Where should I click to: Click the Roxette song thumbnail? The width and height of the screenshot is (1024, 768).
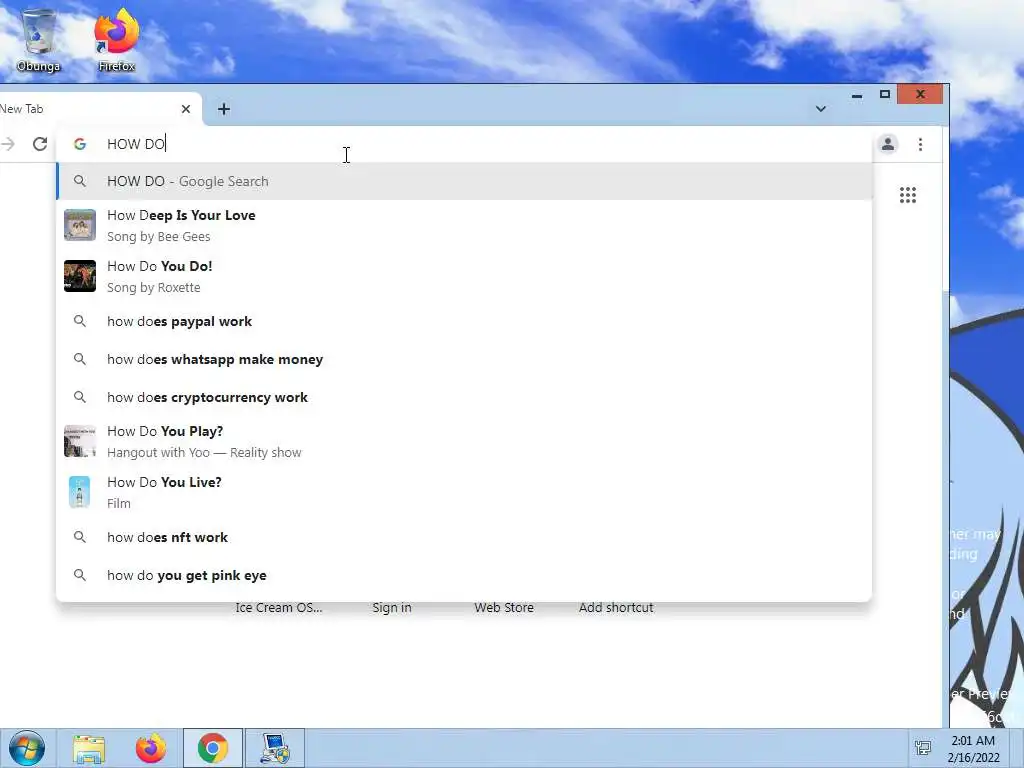(80, 276)
